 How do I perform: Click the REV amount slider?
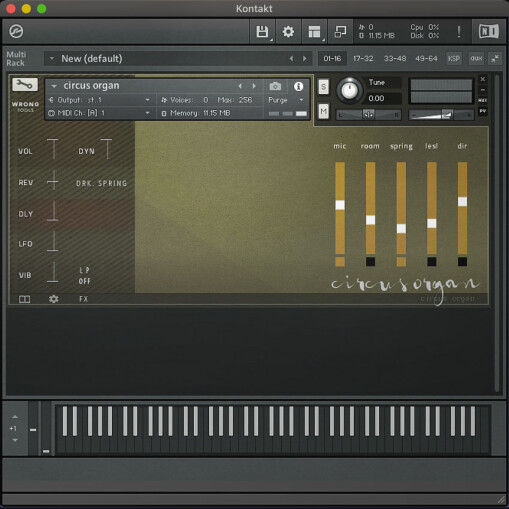coord(53,180)
